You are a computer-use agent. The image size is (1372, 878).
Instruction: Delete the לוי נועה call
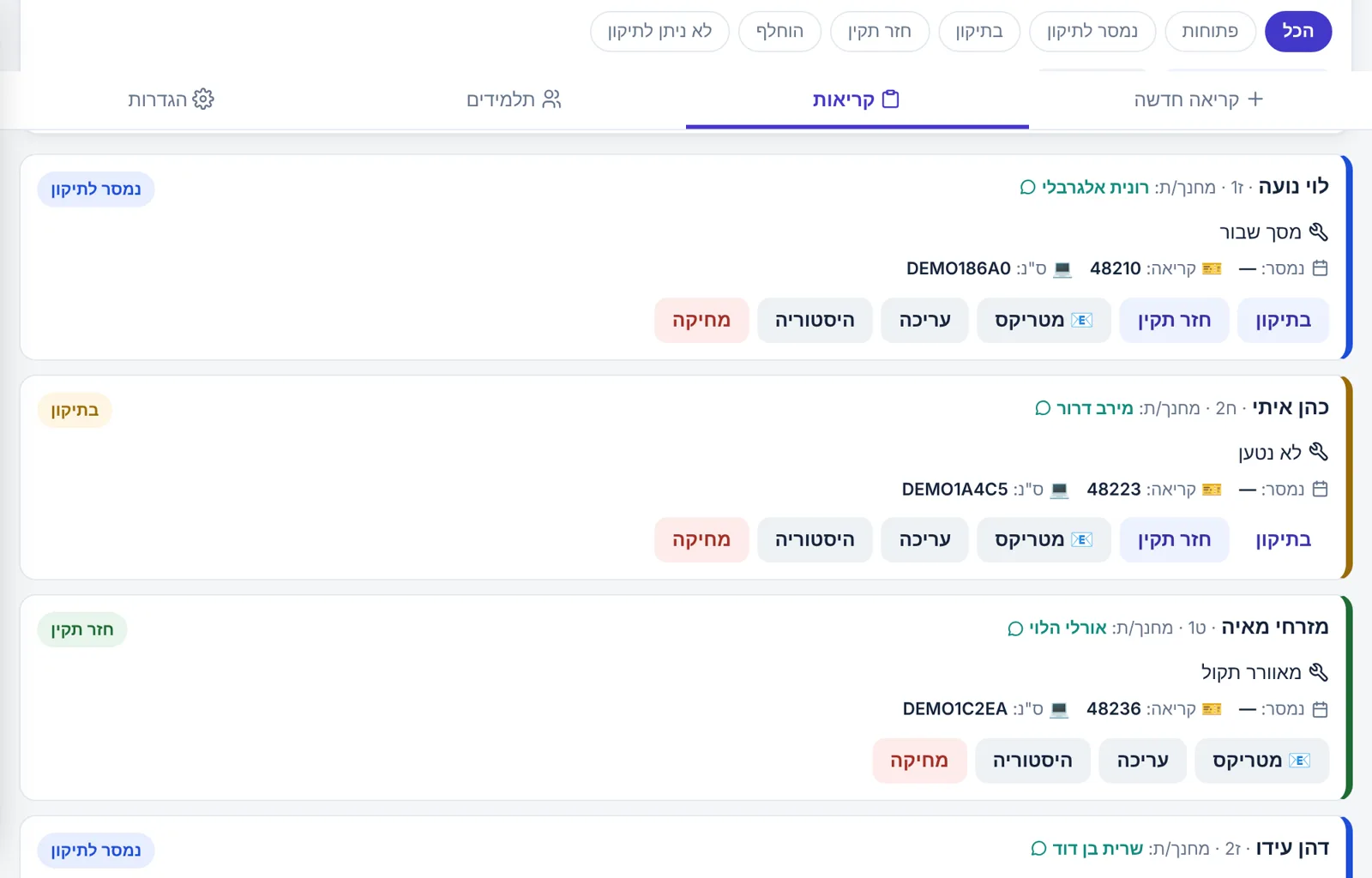coord(701,320)
